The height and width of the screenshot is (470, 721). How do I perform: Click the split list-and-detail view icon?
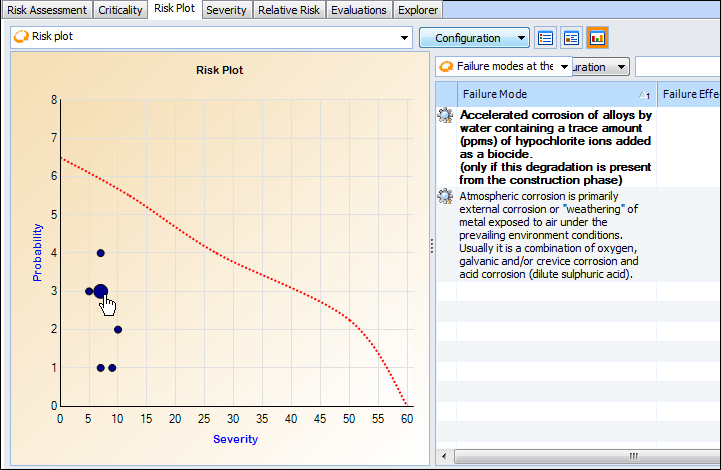click(571, 38)
